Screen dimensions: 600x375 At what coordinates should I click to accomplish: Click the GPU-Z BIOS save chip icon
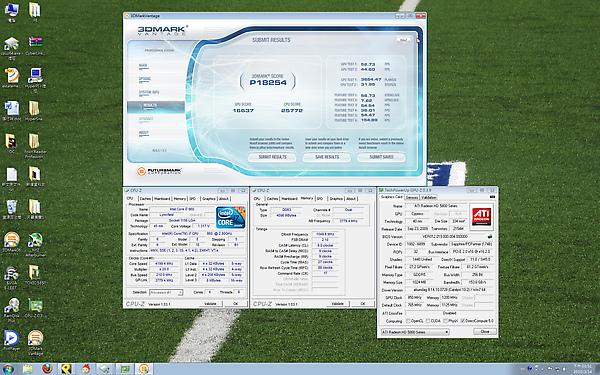pyautogui.click(x=489, y=236)
